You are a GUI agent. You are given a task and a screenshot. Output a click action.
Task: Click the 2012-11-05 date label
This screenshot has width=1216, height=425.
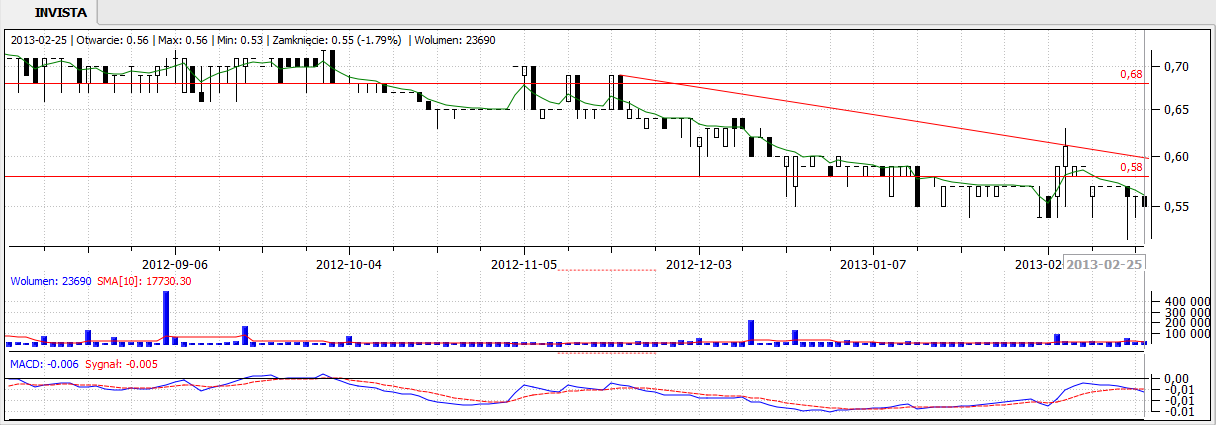pyautogui.click(x=525, y=264)
